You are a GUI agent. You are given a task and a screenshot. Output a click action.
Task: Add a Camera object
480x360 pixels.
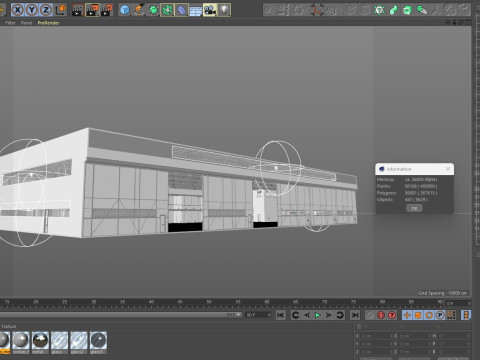pyautogui.click(x=210, y=10)
